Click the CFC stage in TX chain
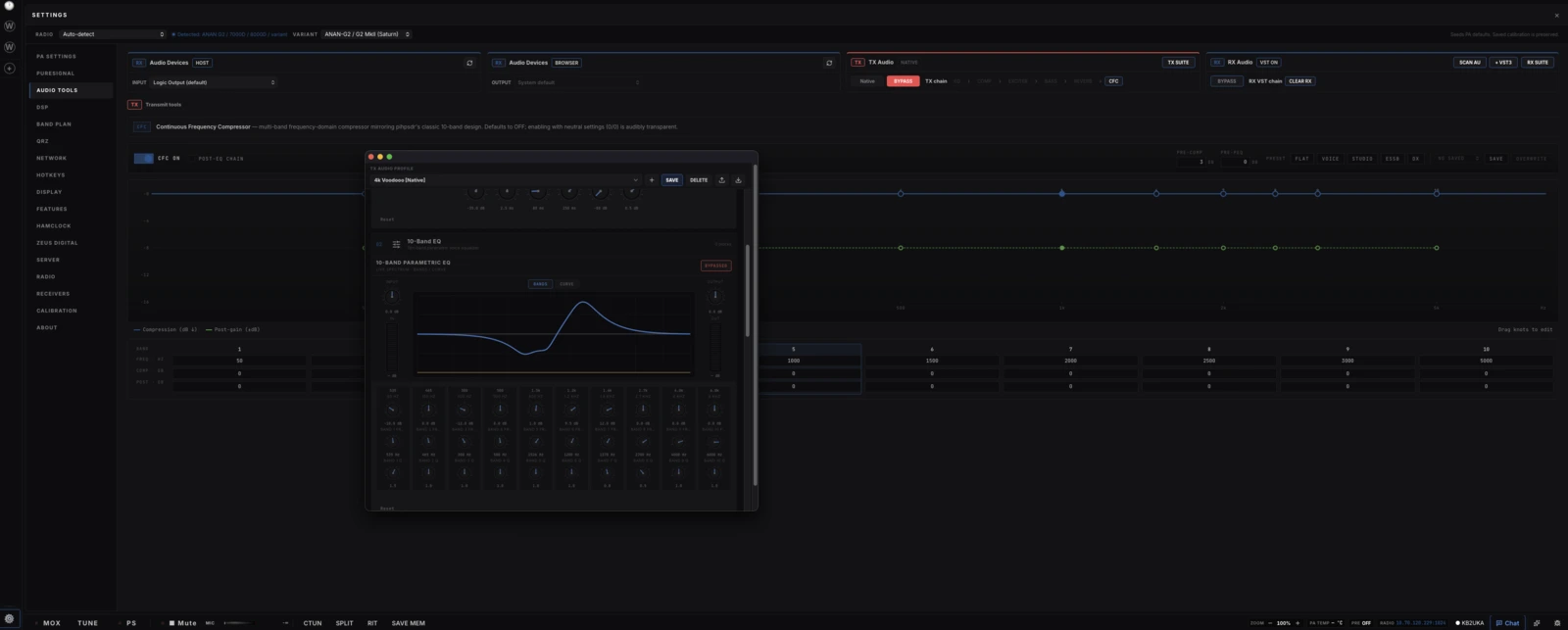1568x630 pixels. point(1113,81)
